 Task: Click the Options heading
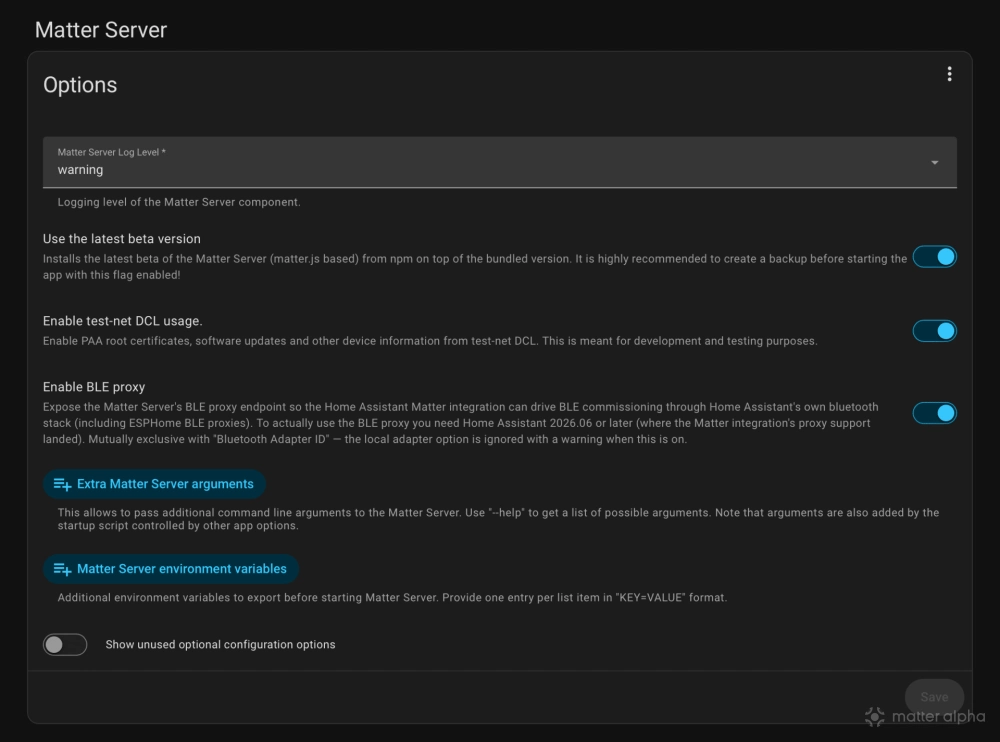point(80,85)
